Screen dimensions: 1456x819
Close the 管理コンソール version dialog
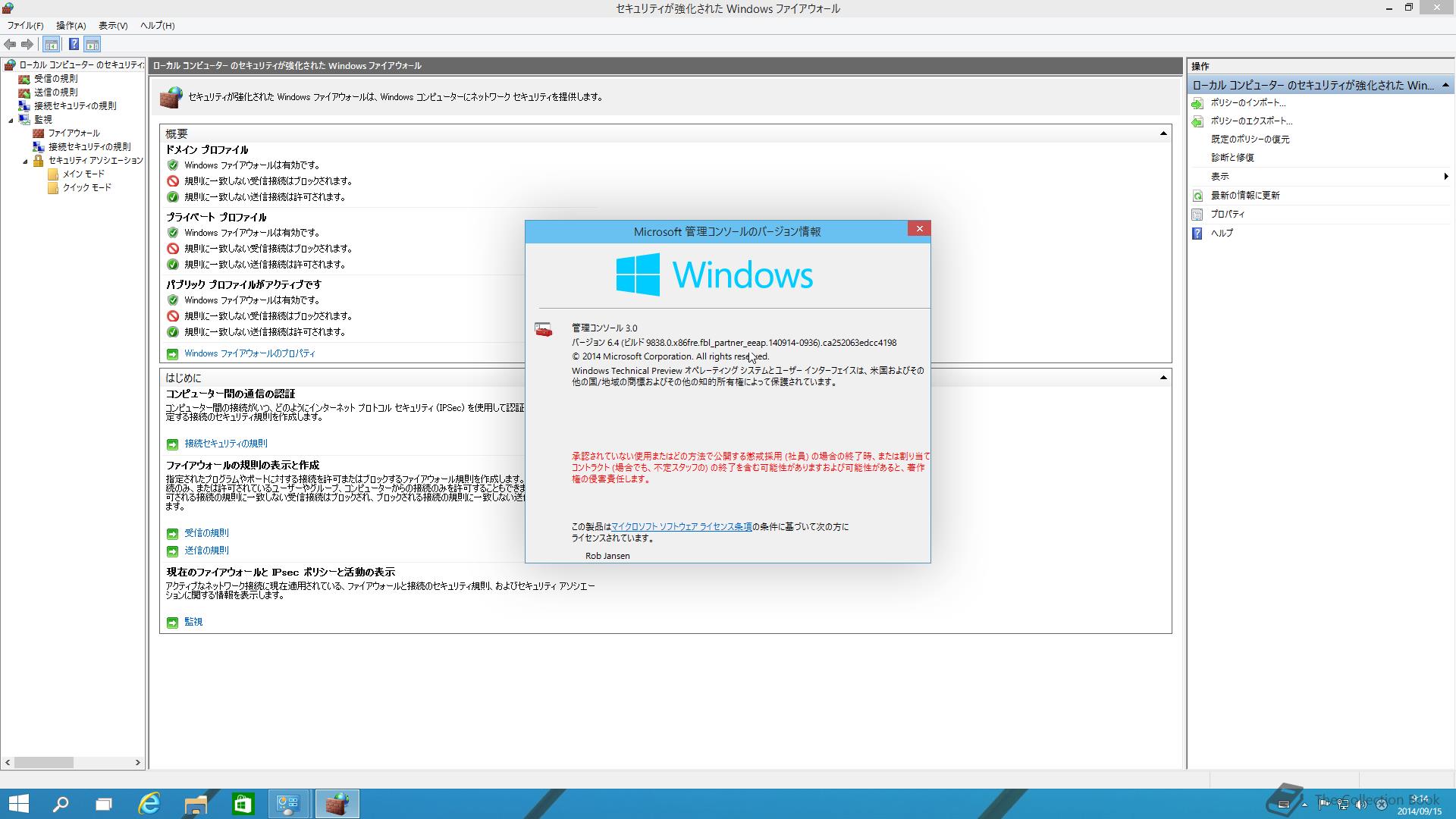pos(919,229)
